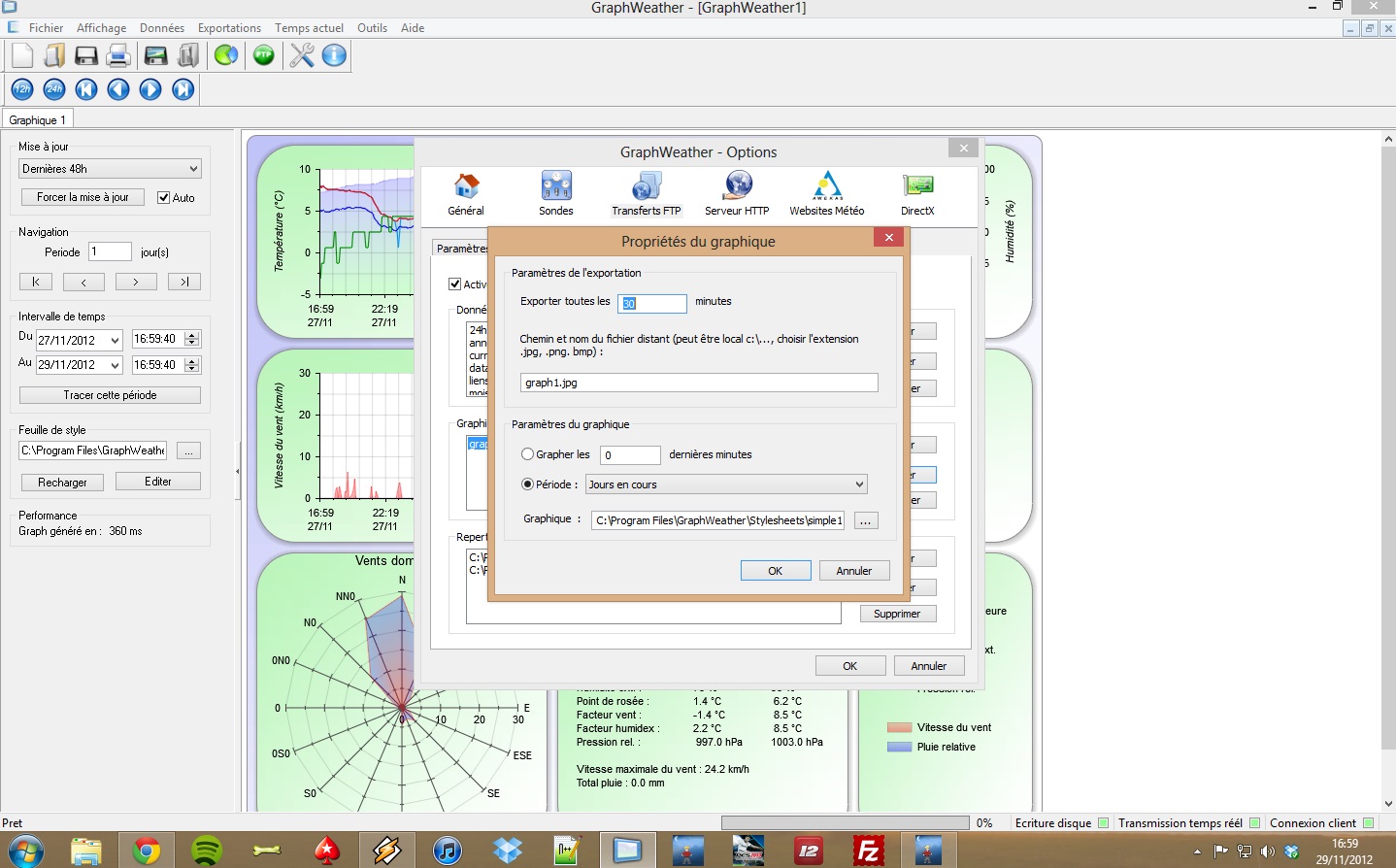Click the Periode jour(s) input field

[110, 251]
